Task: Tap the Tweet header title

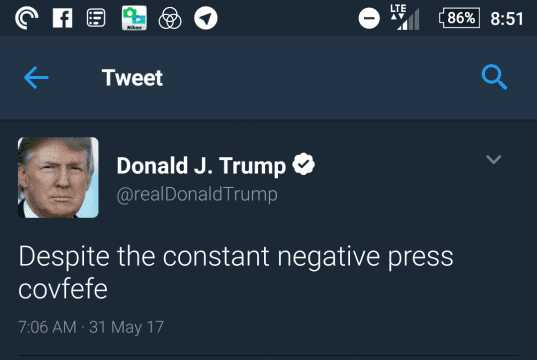Action: point(132,78)
